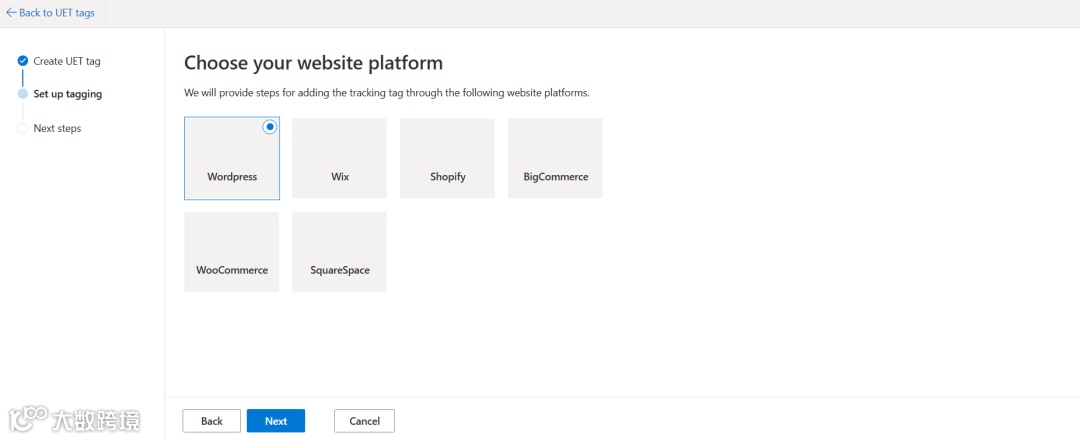Open the Create UET tag step

(x=67, y=61)
